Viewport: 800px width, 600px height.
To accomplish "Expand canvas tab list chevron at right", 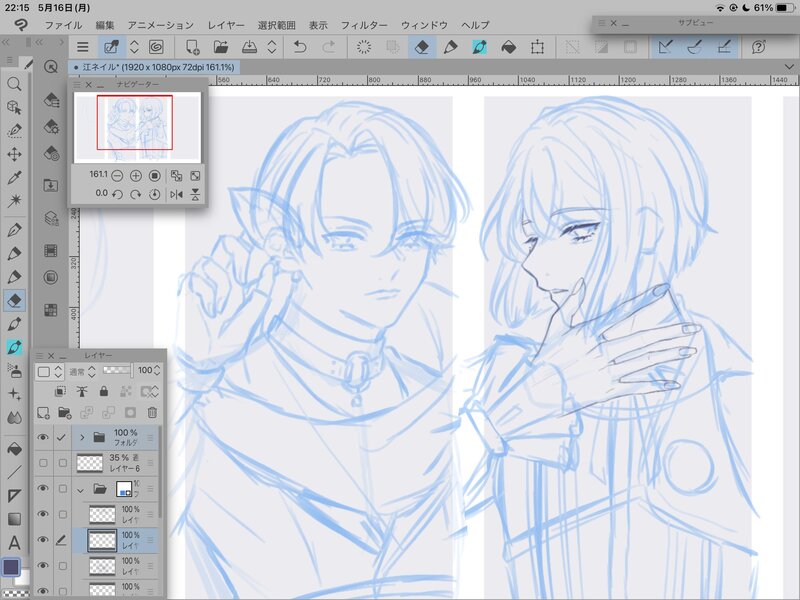I will click(x=789, y=67).
